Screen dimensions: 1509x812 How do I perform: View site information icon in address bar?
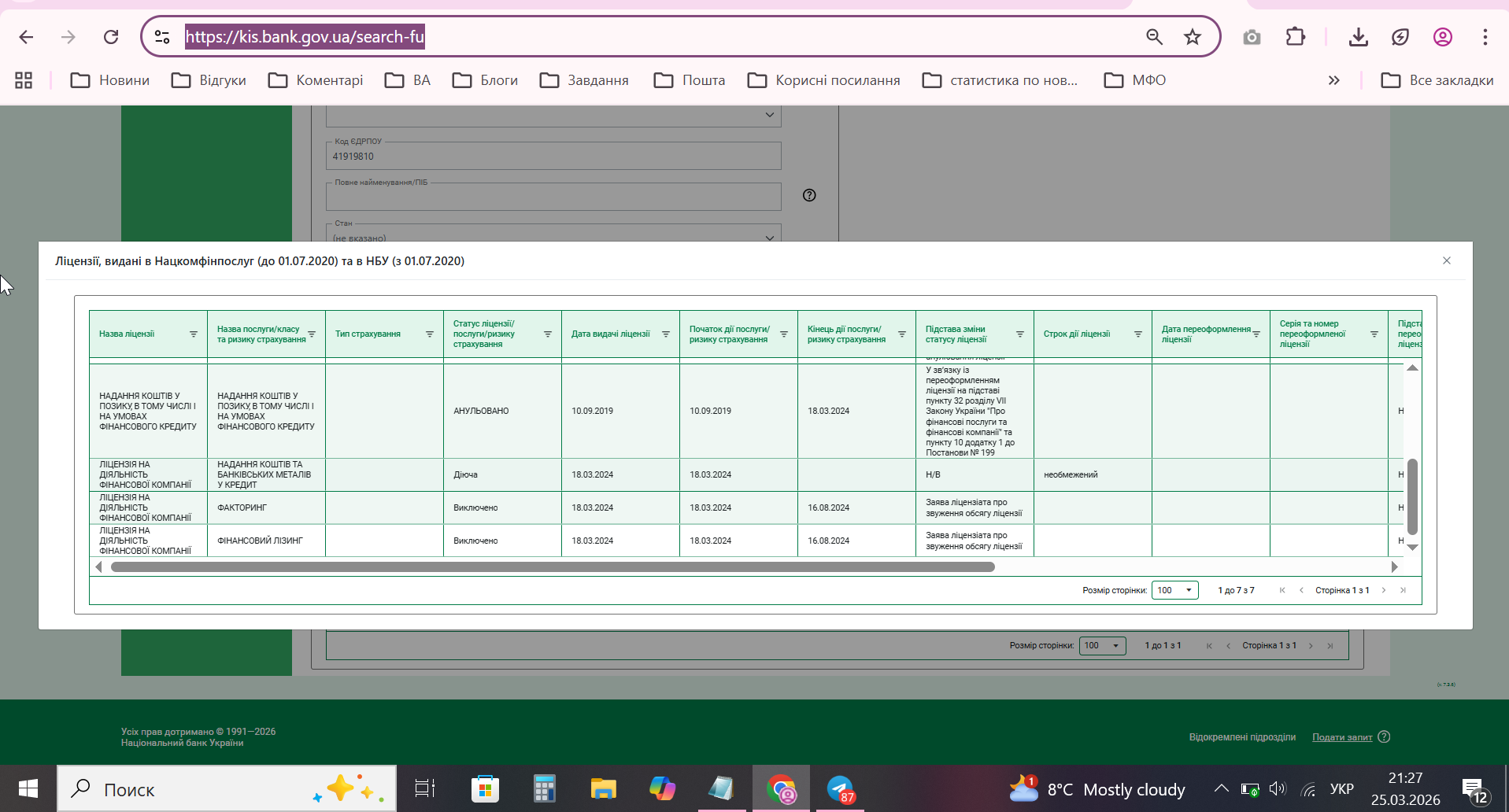(162, 37)
